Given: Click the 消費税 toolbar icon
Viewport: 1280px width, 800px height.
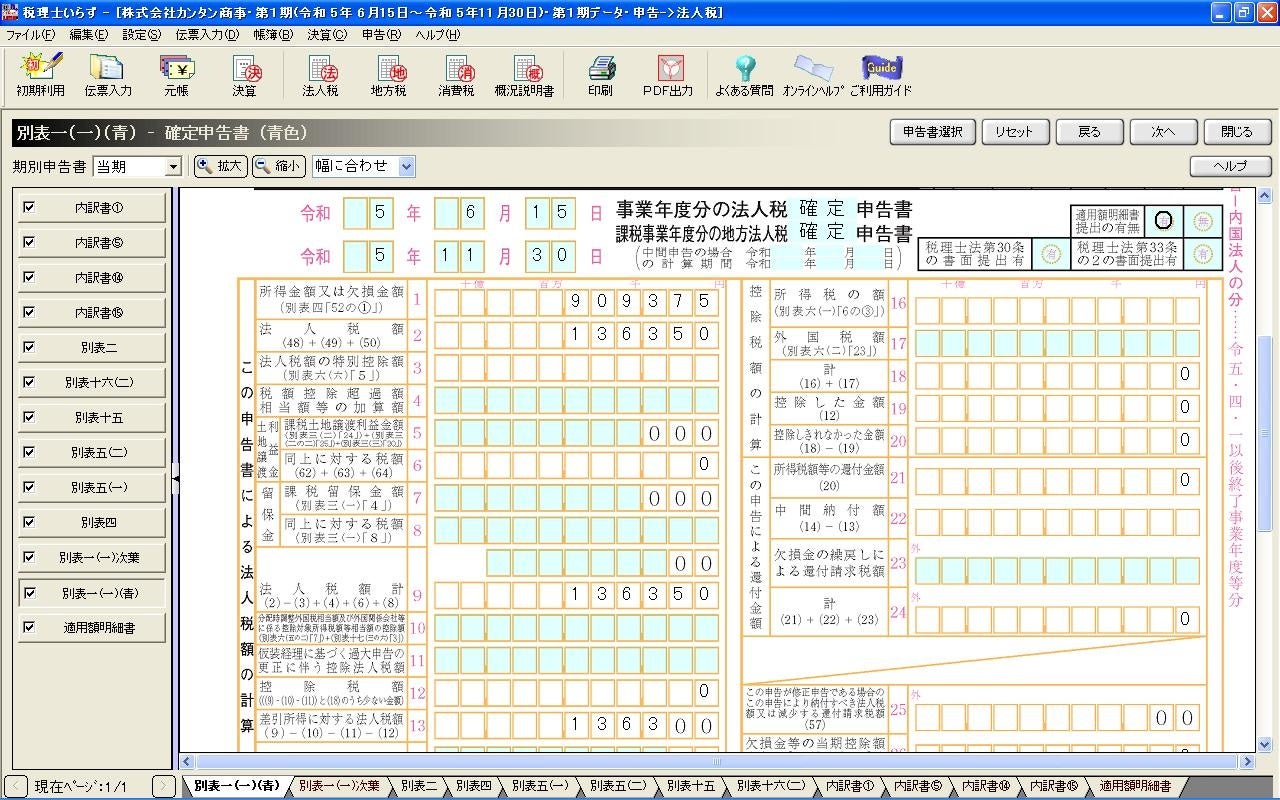Looking at the screenshot, I should (x=456, y=75).
